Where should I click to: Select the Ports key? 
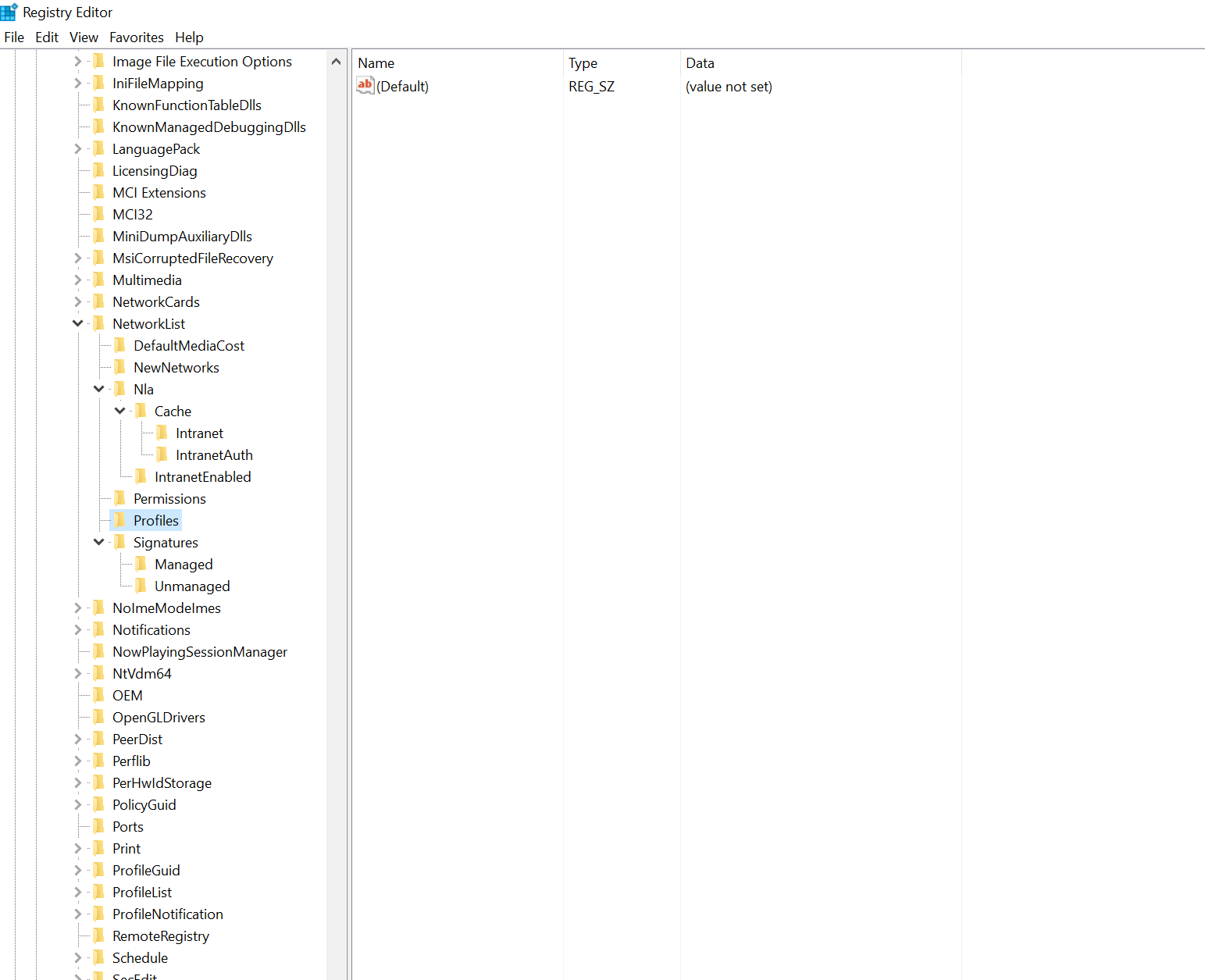[x=128, y=826]
